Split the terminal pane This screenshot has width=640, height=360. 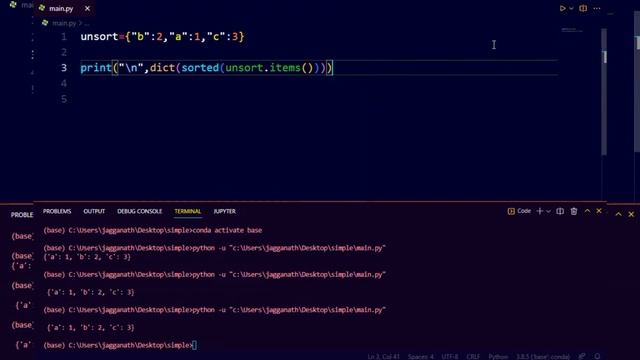pos(560,211)
